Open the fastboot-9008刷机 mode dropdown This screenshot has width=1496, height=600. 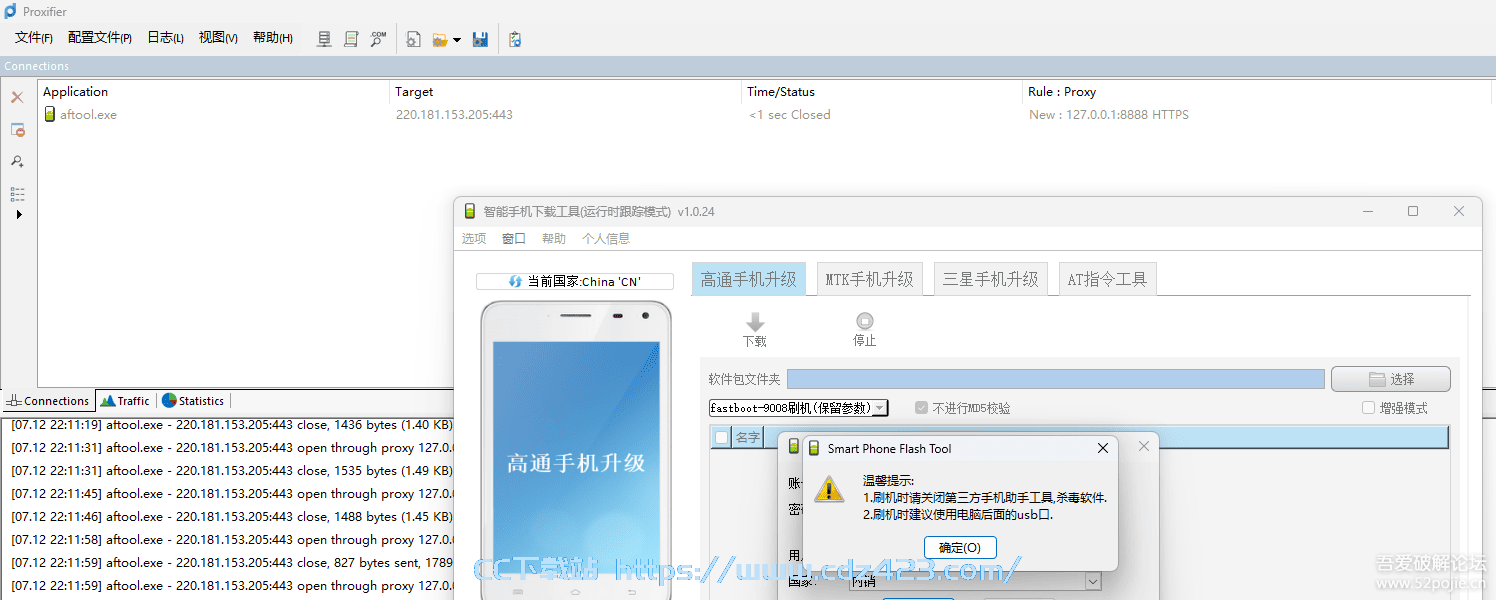pos(799,408)
